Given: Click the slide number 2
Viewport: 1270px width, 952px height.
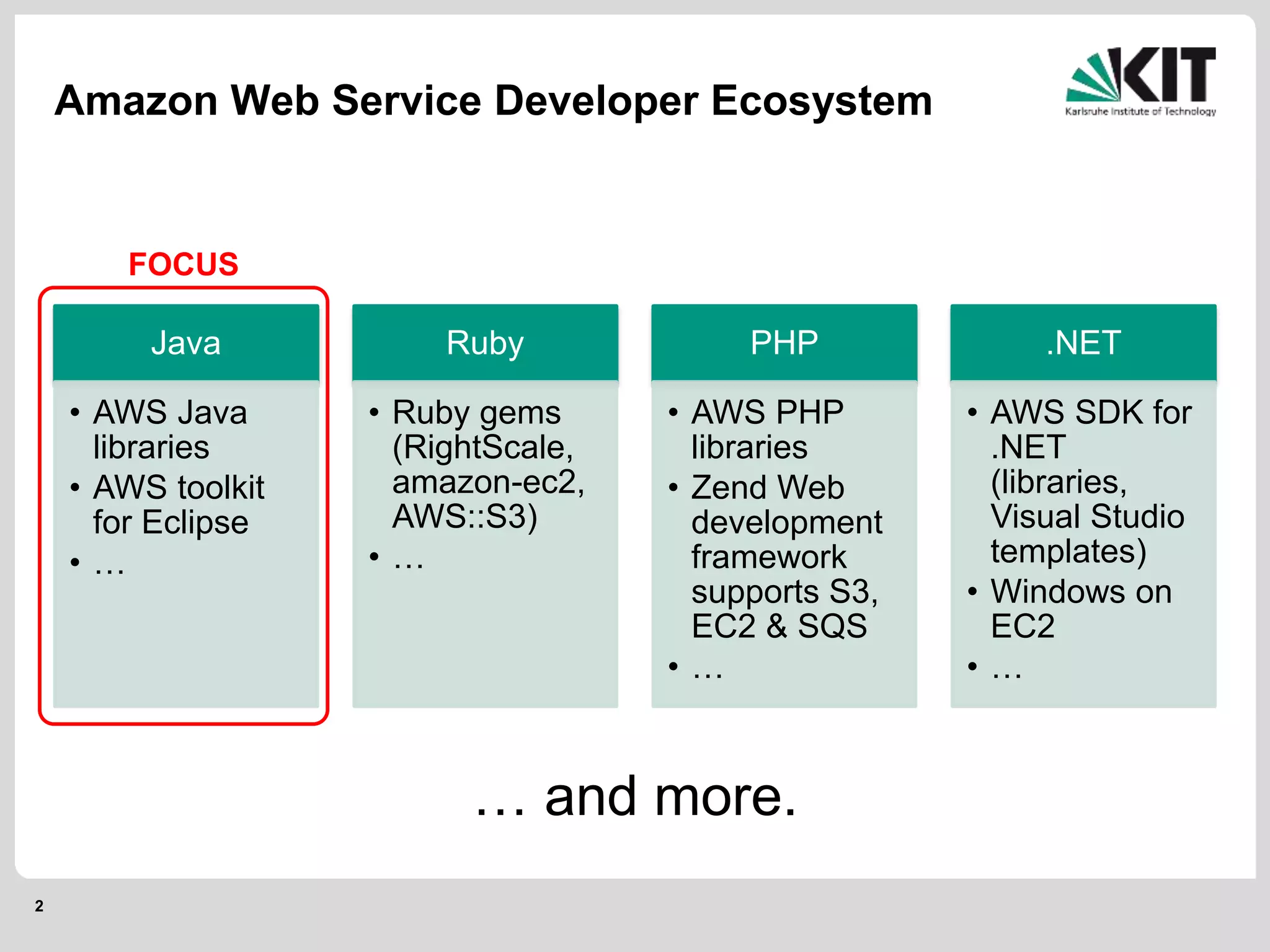Looking at the screenshot, I should 39,906.
